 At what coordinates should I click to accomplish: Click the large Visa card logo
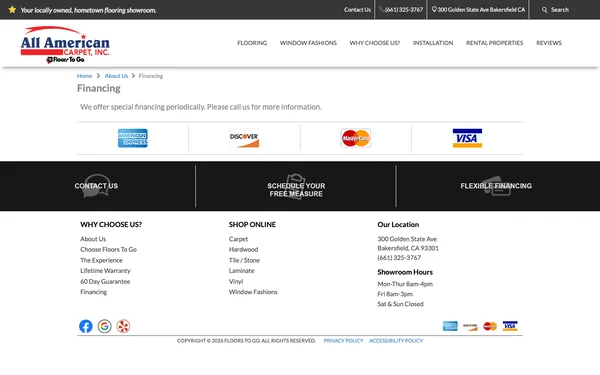coord(467,138)
